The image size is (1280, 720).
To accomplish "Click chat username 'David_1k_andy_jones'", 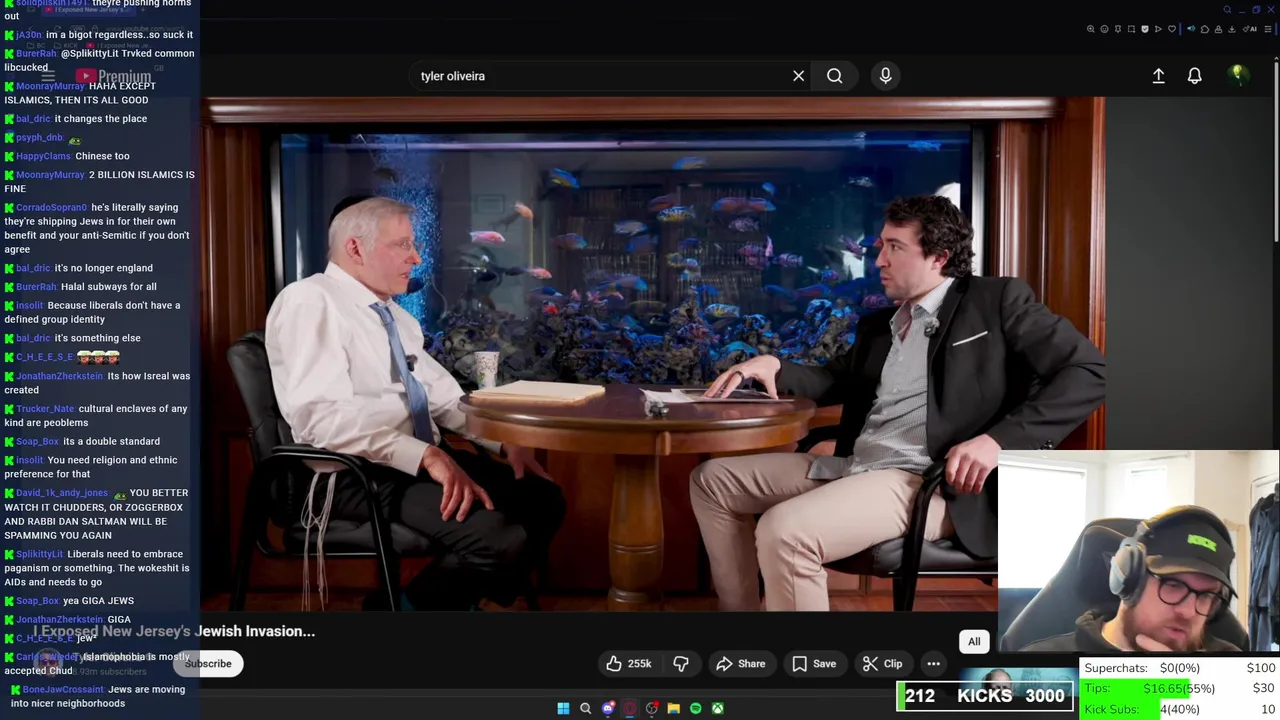I will tap(62, 493).
